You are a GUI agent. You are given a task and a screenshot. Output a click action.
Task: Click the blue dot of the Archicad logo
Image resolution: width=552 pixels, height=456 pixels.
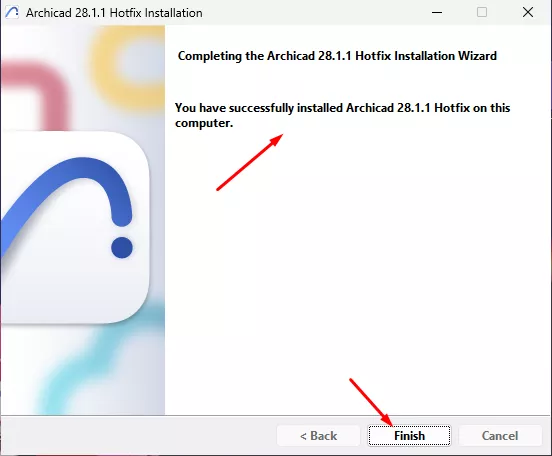pyautogui.click(x=122, y=248)
